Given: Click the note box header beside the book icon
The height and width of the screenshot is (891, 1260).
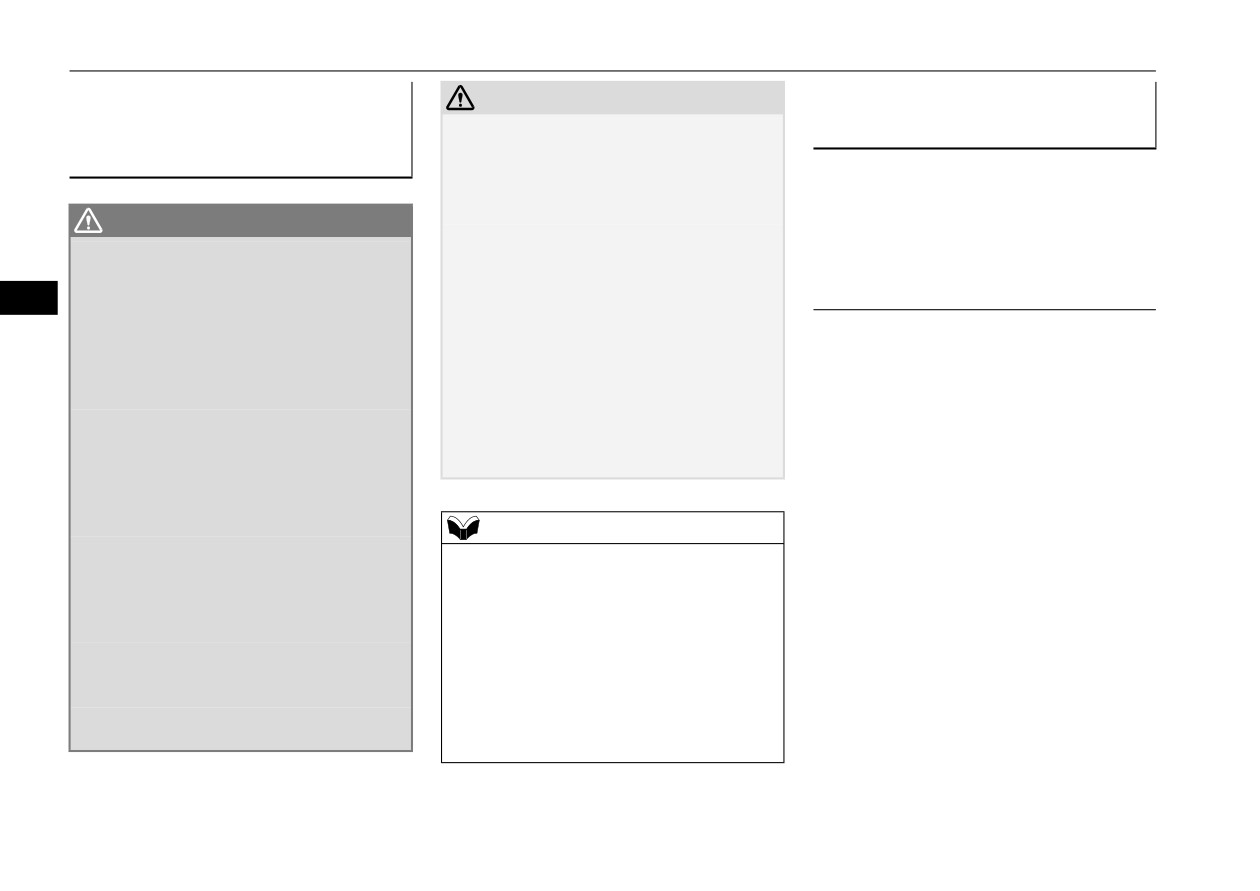Looking at the screenshot, I should [x=613, y=528].
